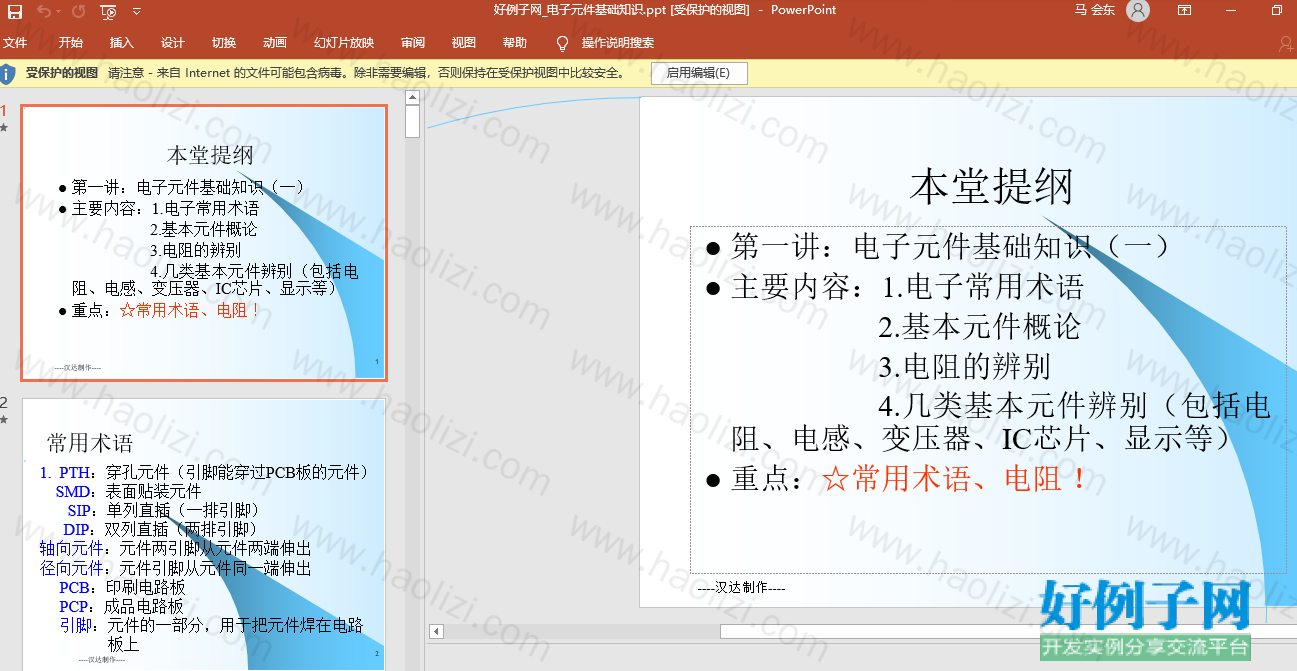The width and height of the screenshot is (1297, 671).
Task: Click line 3.电阻的辨别 on main slide
Action: [x=964, y=365]
